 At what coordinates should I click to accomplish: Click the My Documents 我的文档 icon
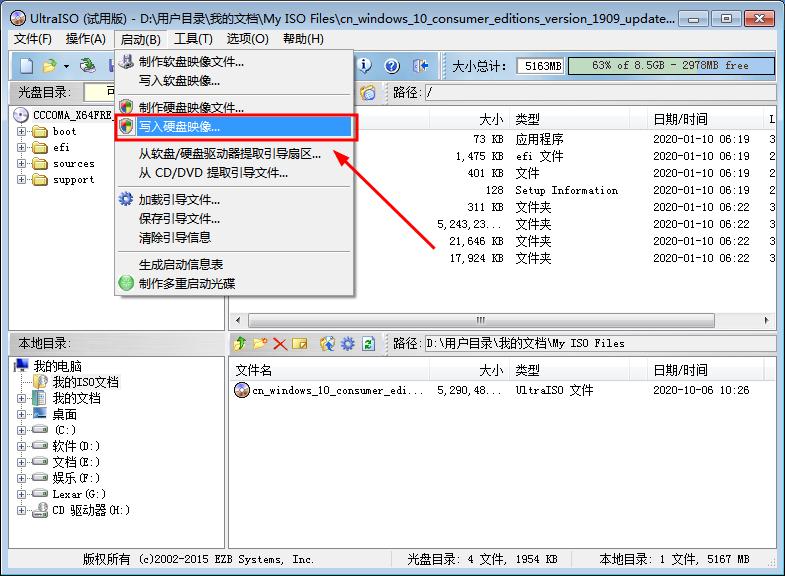pos(40,398)
